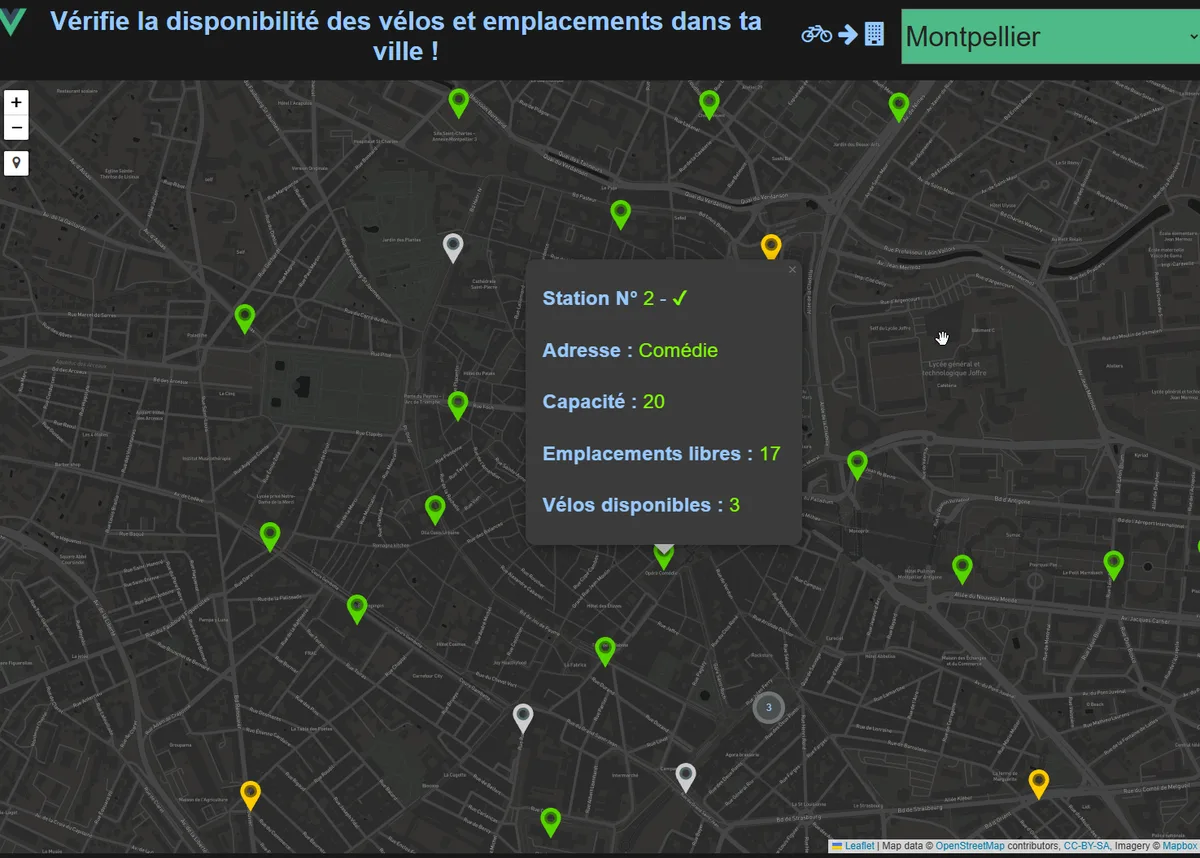Click the building icon next to the arrow
The height and width of the screenshot is (858, 1200).
coord(872,34)
